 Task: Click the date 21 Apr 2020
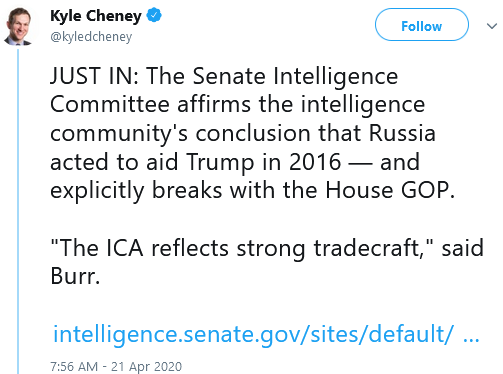click(146, 367)
